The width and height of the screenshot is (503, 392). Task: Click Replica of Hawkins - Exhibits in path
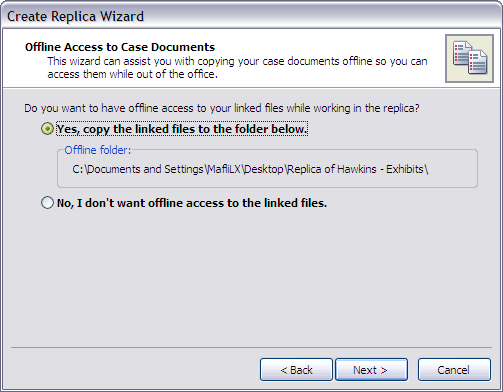coord(356,169)
